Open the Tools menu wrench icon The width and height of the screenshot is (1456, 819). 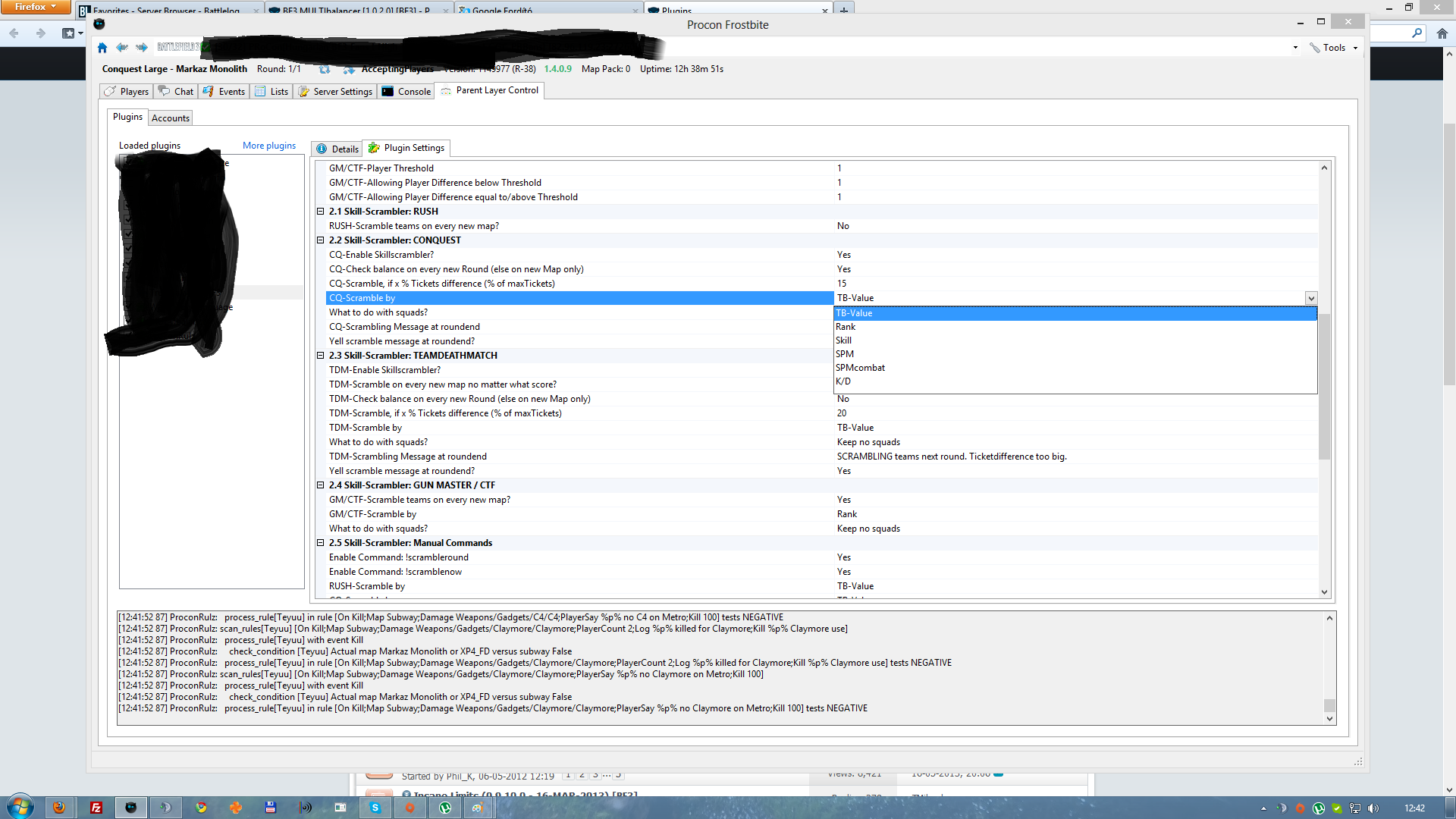click(1315, 48)
